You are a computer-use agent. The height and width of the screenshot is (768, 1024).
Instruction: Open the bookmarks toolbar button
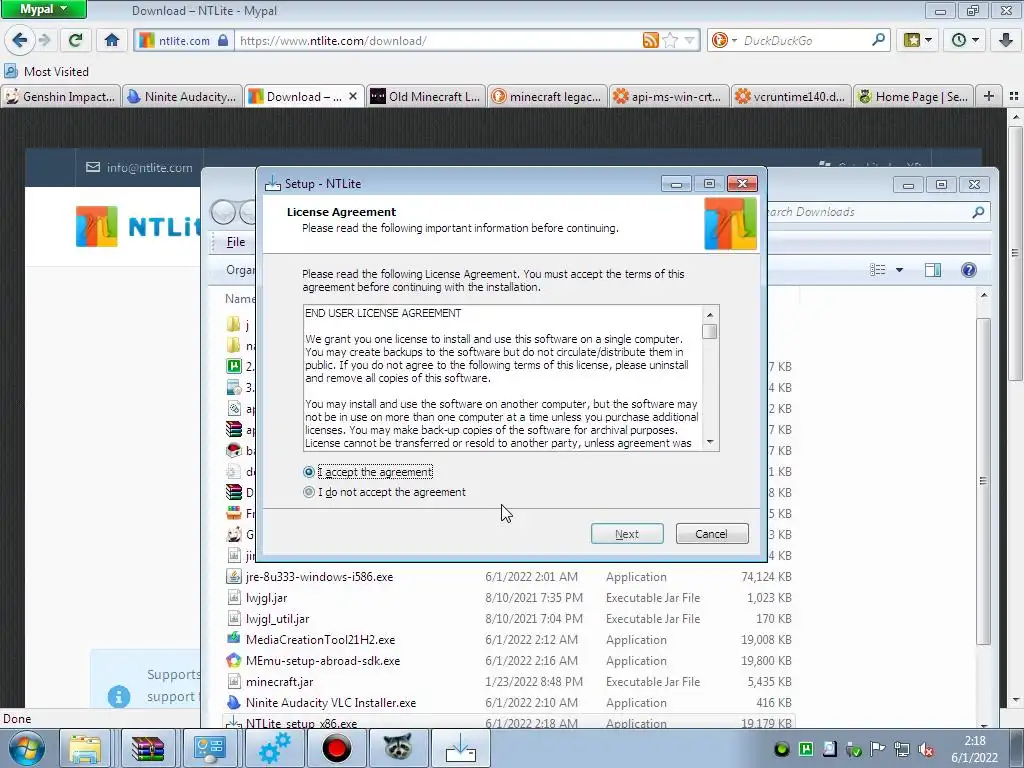[x=912, y=40]
